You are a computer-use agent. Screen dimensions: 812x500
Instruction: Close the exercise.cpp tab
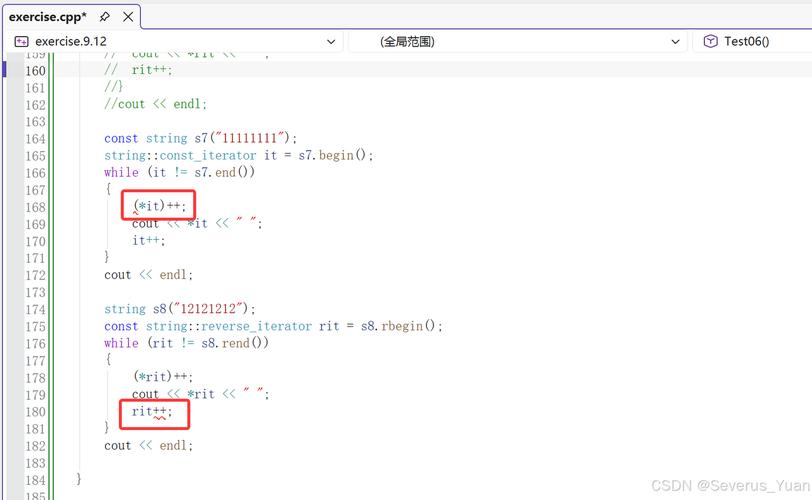coord(128,17)
